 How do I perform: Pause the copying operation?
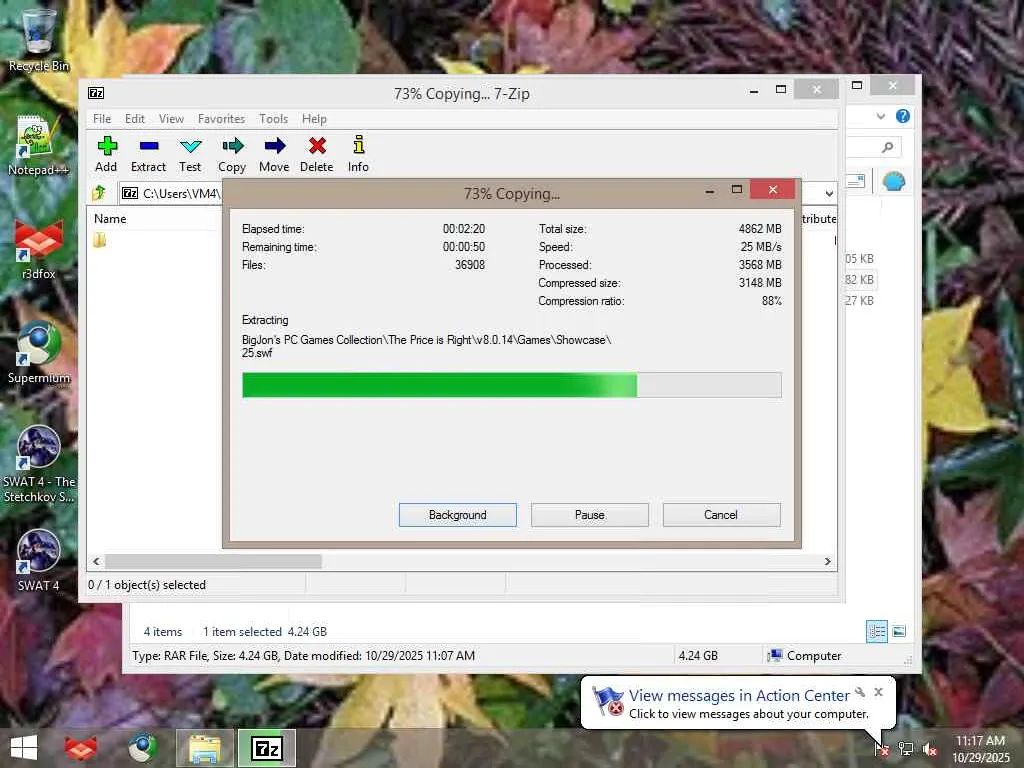point(590,515)
